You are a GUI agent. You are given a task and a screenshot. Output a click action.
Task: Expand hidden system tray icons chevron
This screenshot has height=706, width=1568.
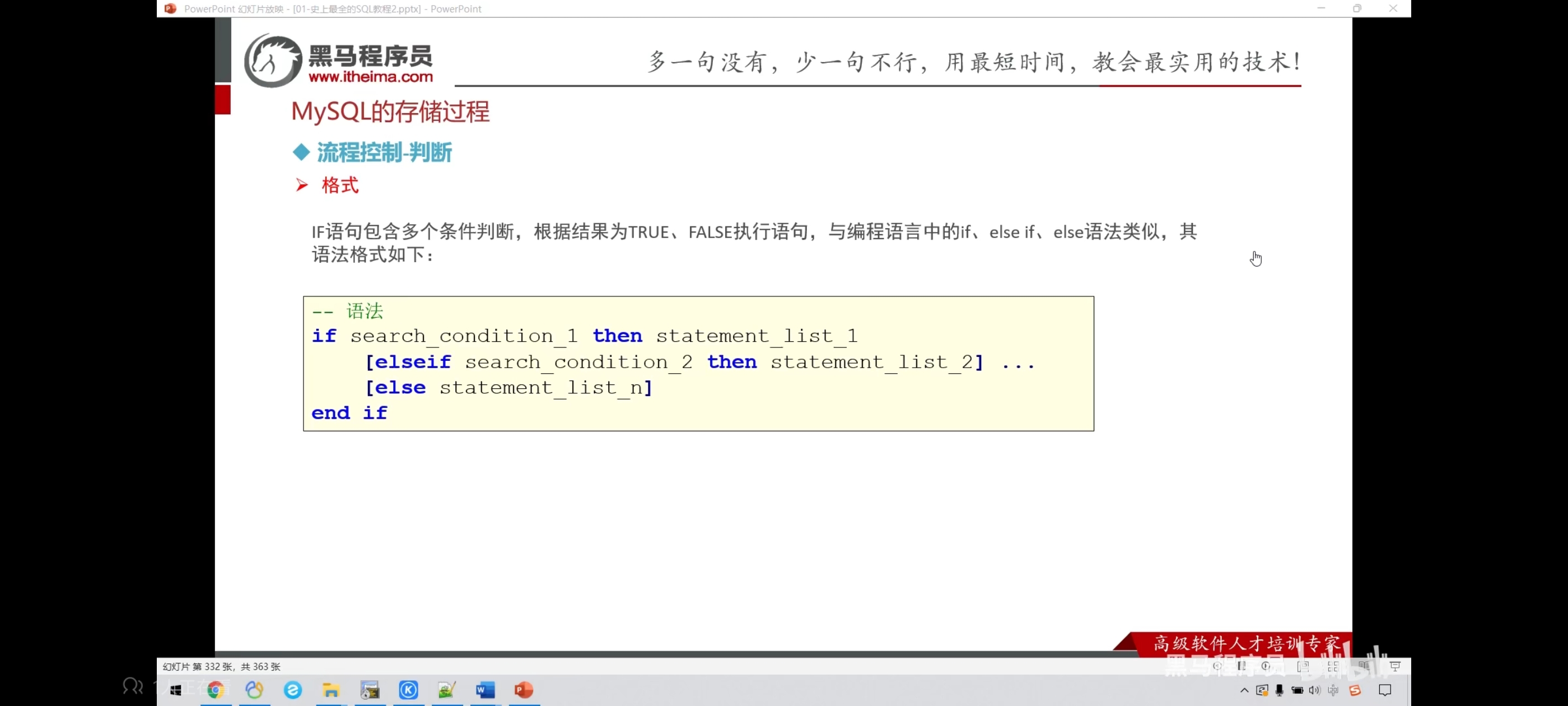pyautogui.click(x=1244, y=690)
